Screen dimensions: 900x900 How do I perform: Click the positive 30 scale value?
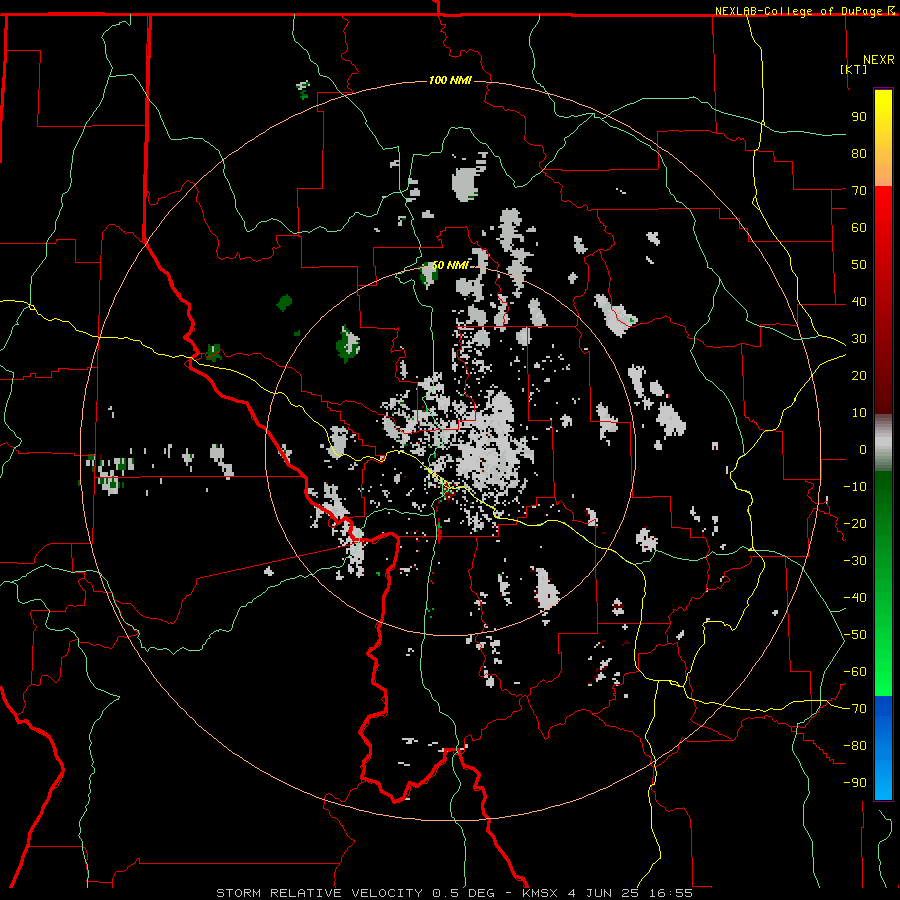859,339
